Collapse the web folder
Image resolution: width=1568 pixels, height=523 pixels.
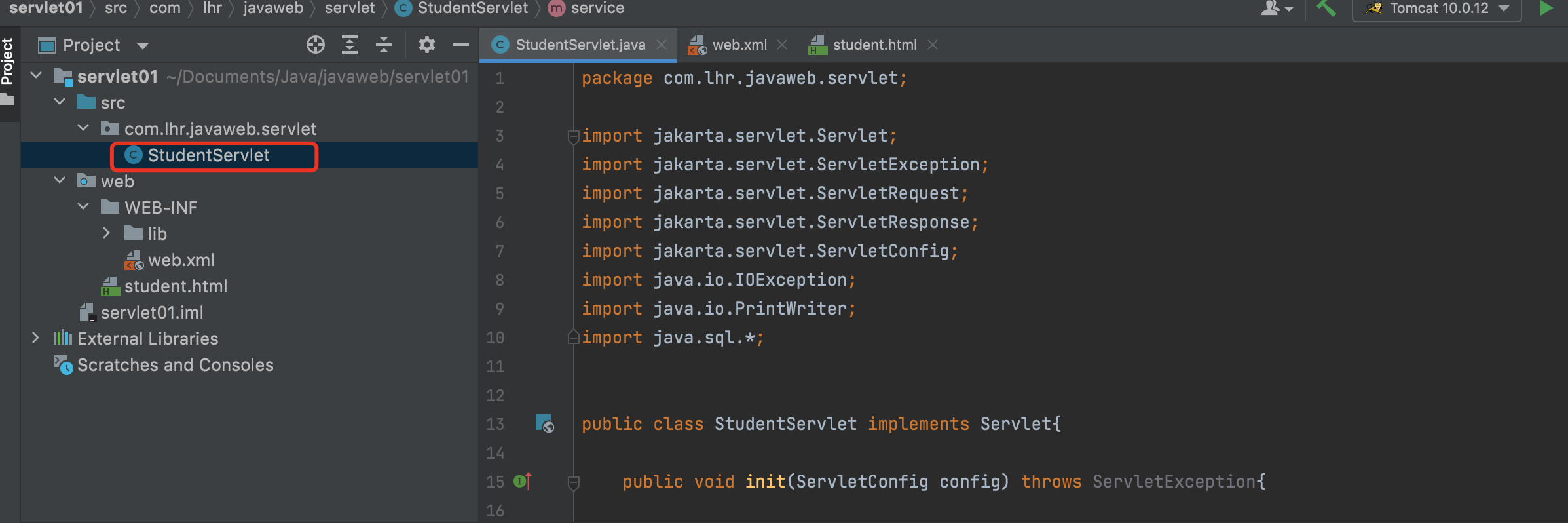point(60,181)
